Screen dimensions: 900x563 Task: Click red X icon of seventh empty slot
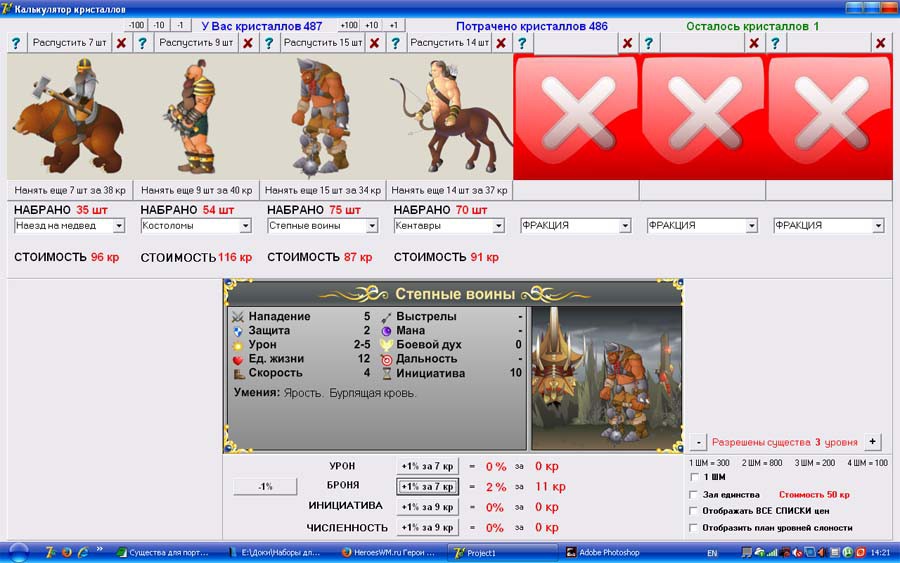point(880,43)
